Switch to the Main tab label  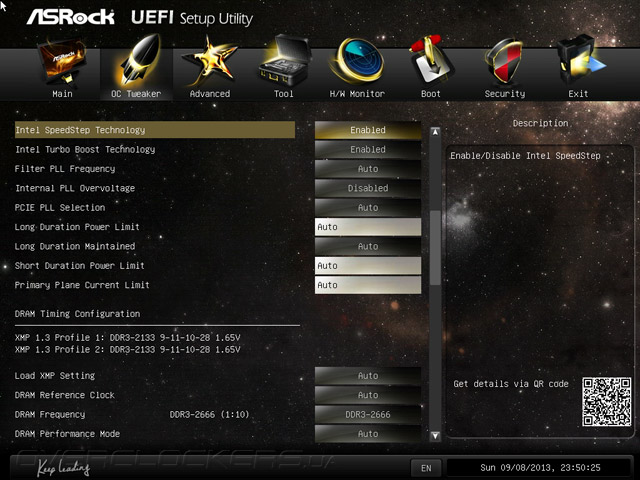click(62, 94)
